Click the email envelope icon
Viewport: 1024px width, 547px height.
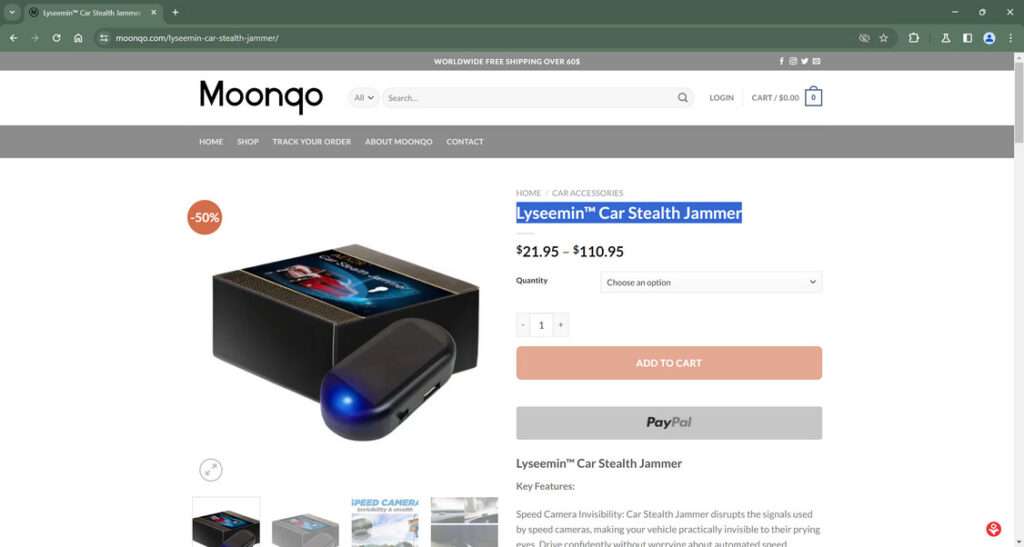(816, 61)
